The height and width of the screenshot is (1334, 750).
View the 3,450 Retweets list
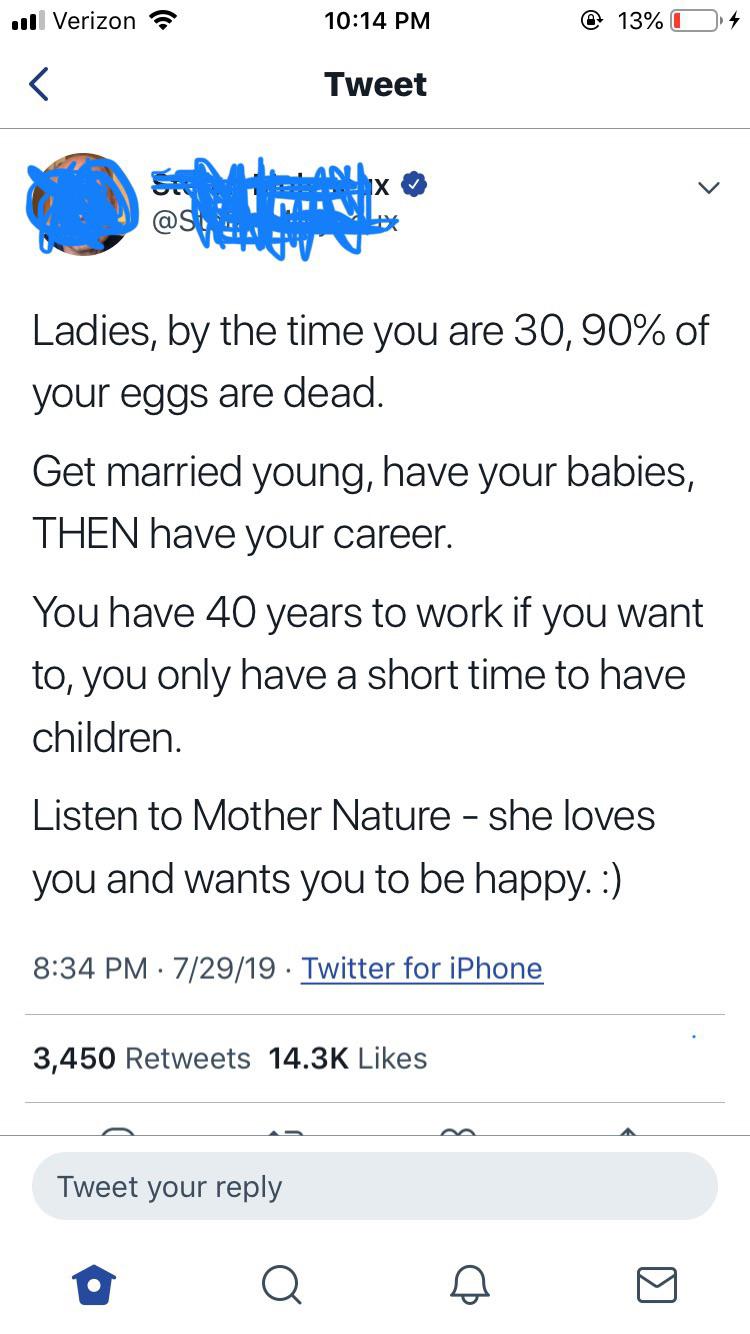pos(141,1058)
